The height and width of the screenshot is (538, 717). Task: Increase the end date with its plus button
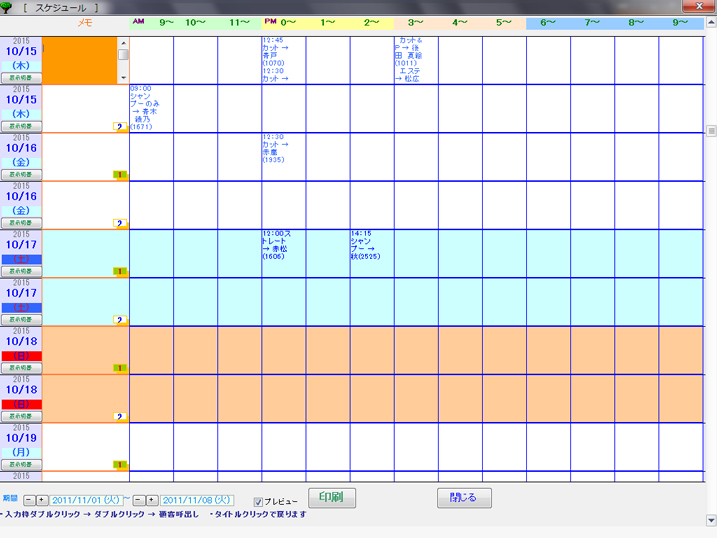click(152, 501)
